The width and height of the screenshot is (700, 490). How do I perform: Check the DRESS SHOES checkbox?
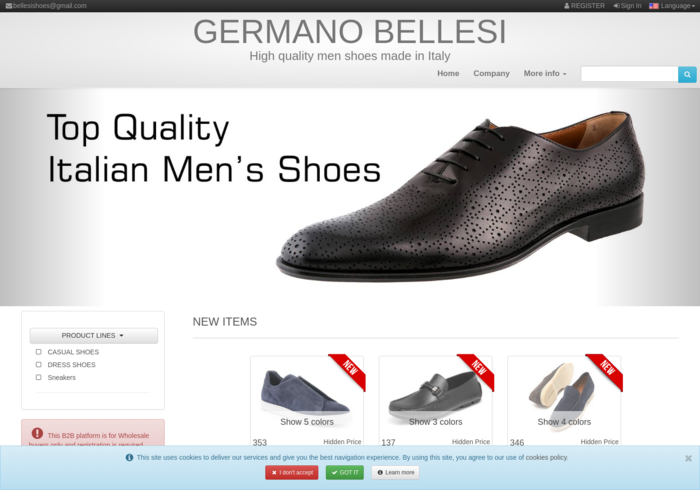(38, 365)
